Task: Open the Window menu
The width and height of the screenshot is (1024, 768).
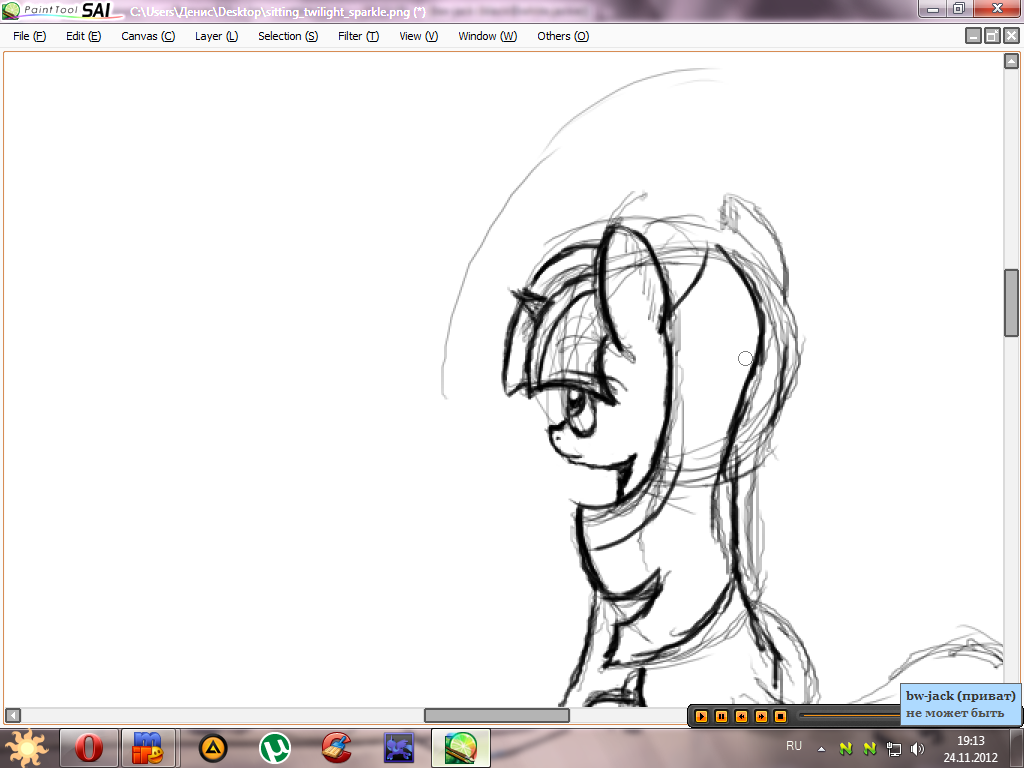Action: (x=487, y=36)
